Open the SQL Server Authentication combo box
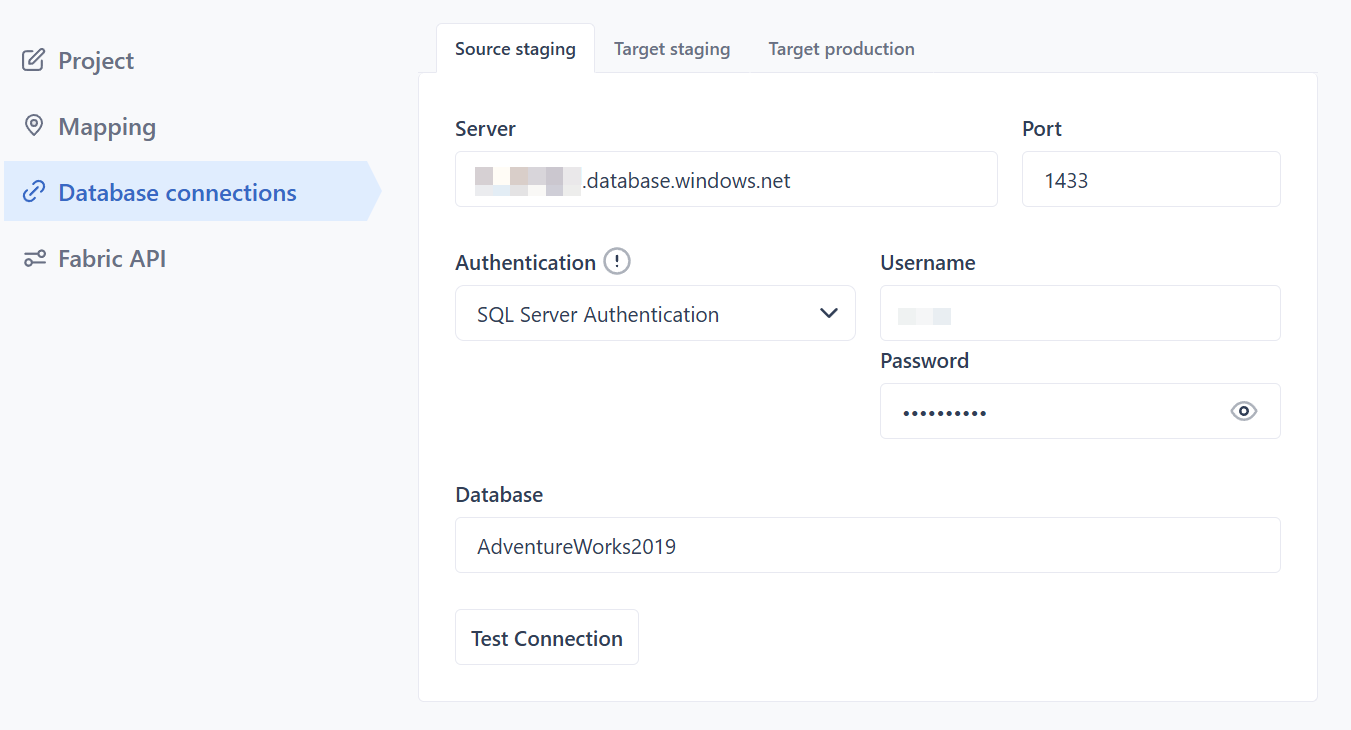Image resolution: width=1351 pixels, height=730 pixels. (640, 314)
